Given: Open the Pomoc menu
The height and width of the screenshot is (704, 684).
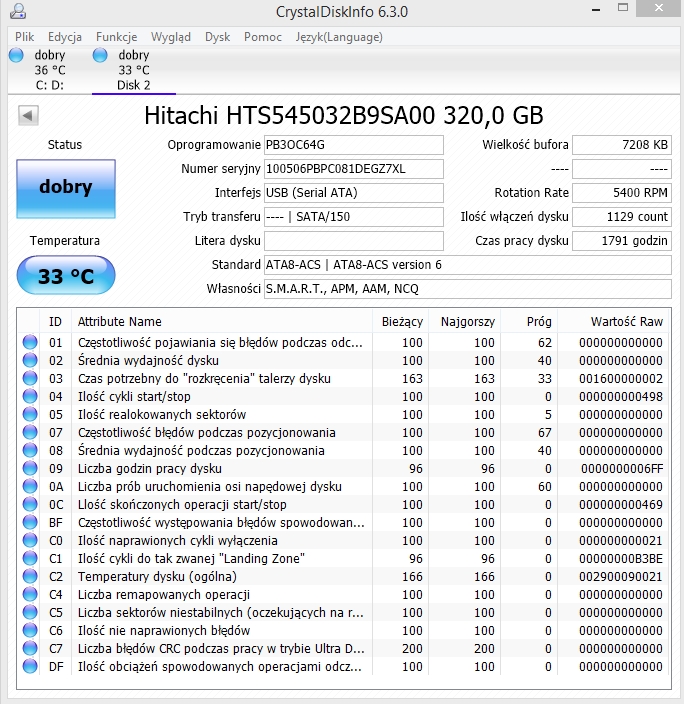Looking at the screenshot, I should (263, 37).
